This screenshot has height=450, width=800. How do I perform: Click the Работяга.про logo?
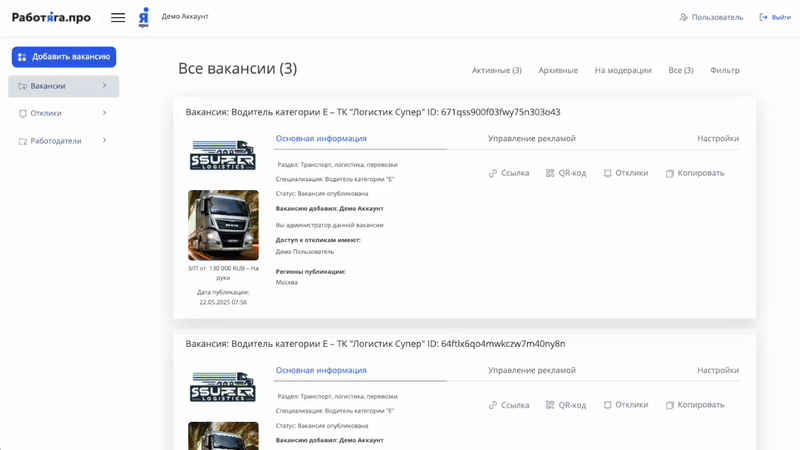click(51, 17)
